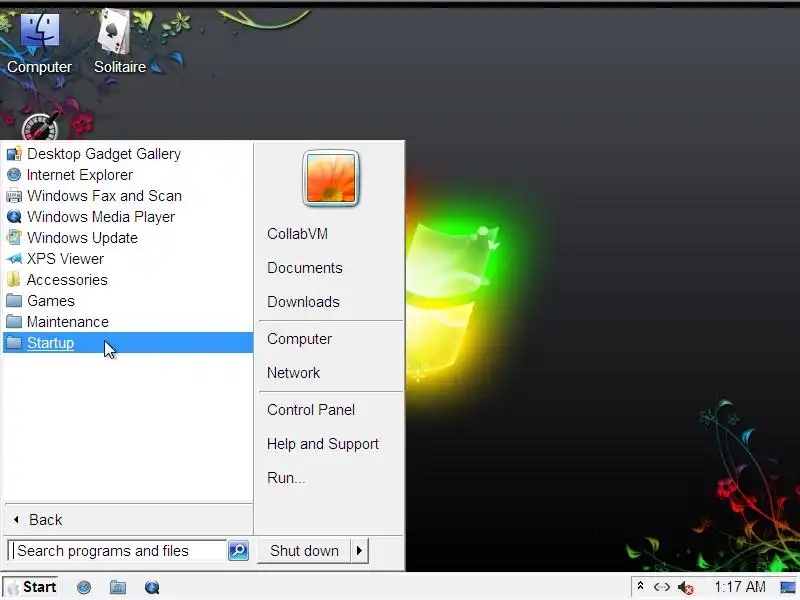The width and height of the screenshot is (800, 600).
Task: Open Computer from the Start menu right pane
Action: (299, 339)
